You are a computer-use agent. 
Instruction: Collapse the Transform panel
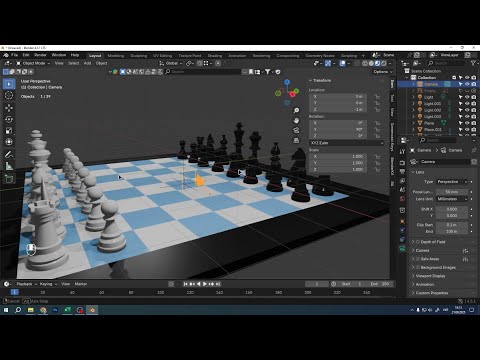(x=310, y=80)
